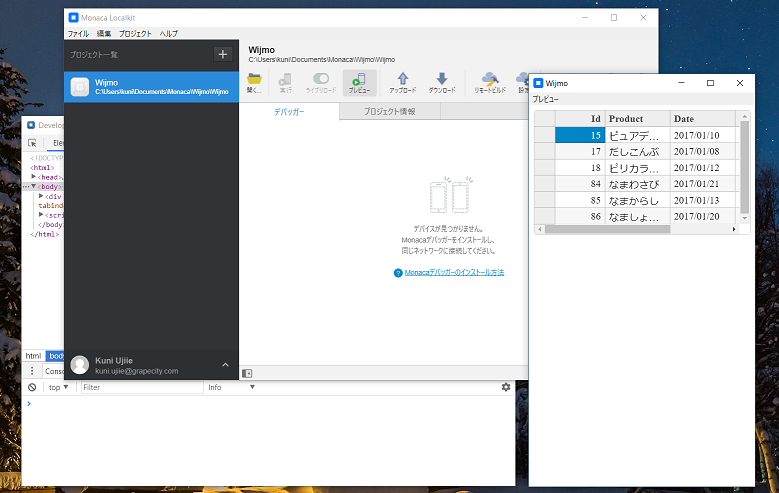Open folder icon (開く) in Monaca toolbar
The height and width of the screenshot is (493, 779).
(254, 79)
